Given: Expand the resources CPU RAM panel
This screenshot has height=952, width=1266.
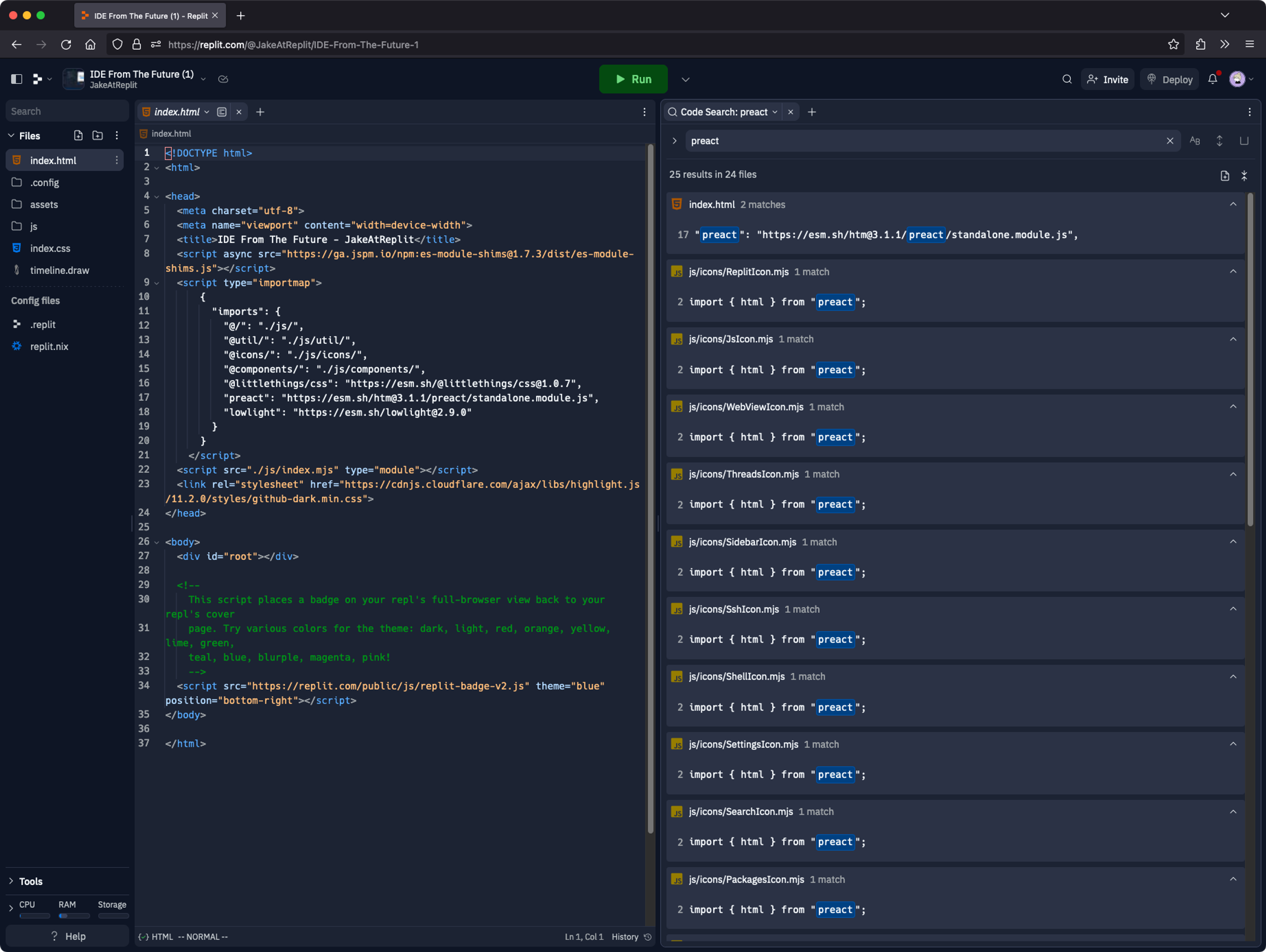Looking at the screenshot, I should pyautogui.click(x=11, y=908).
